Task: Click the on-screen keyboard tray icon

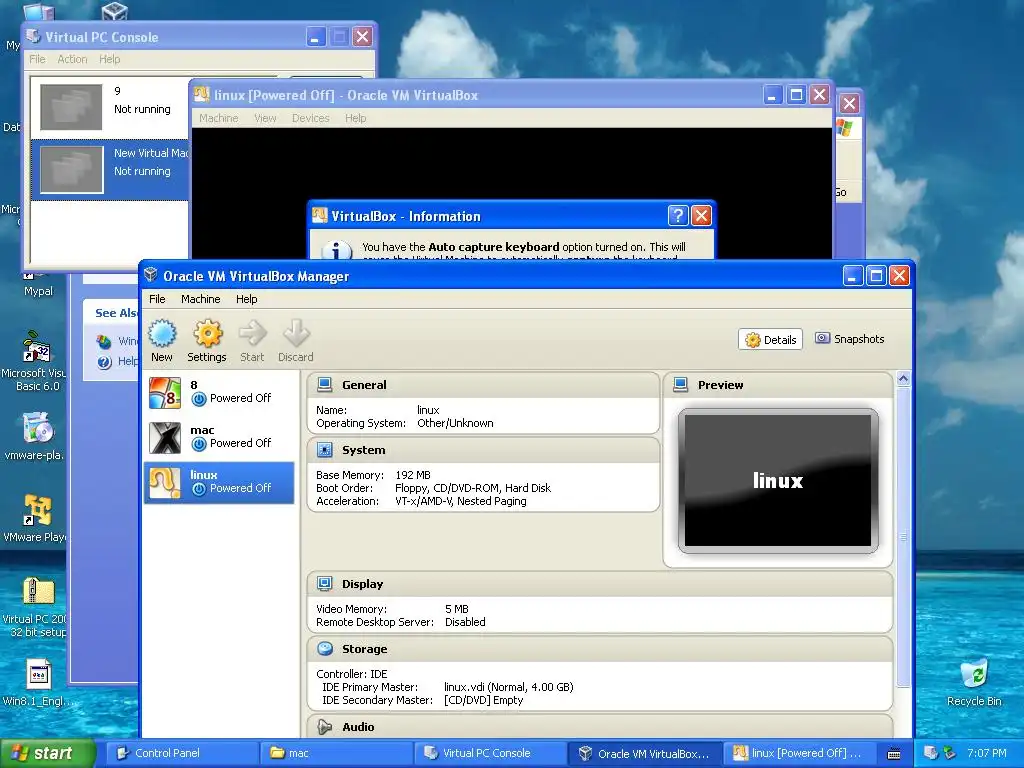Action: click(894, 754)
